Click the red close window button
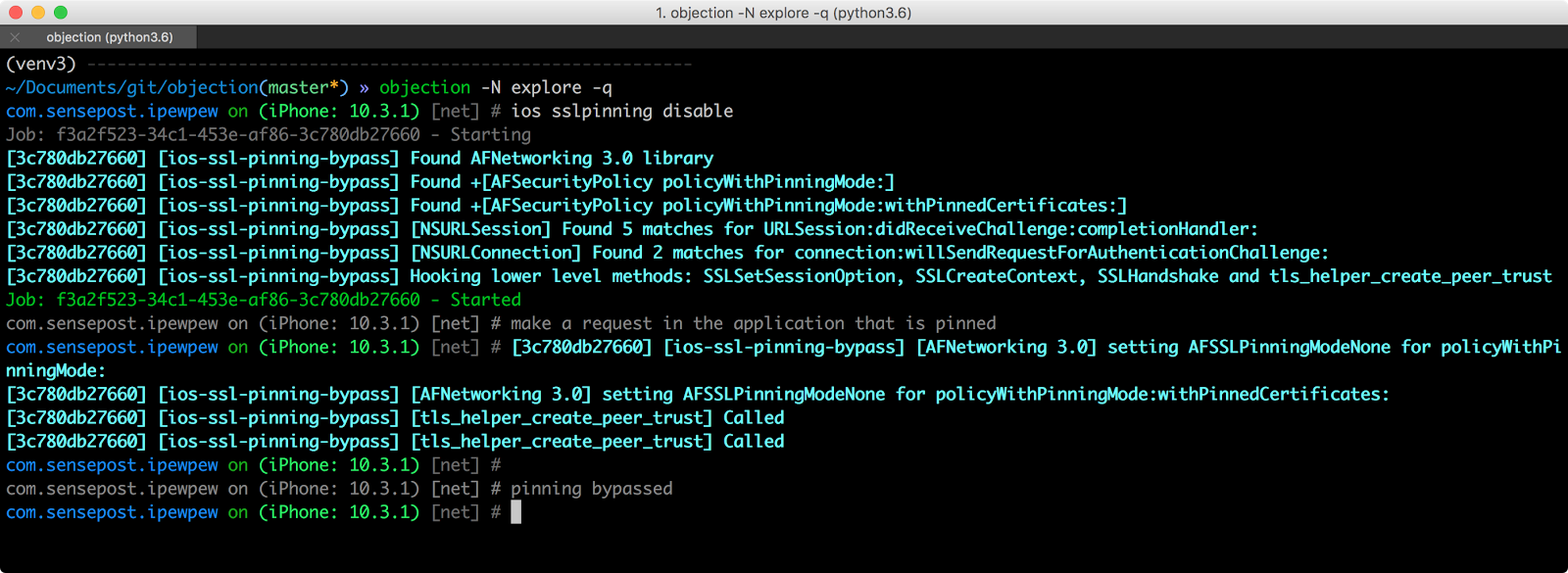1568x573 pixels. coord(16,13)
